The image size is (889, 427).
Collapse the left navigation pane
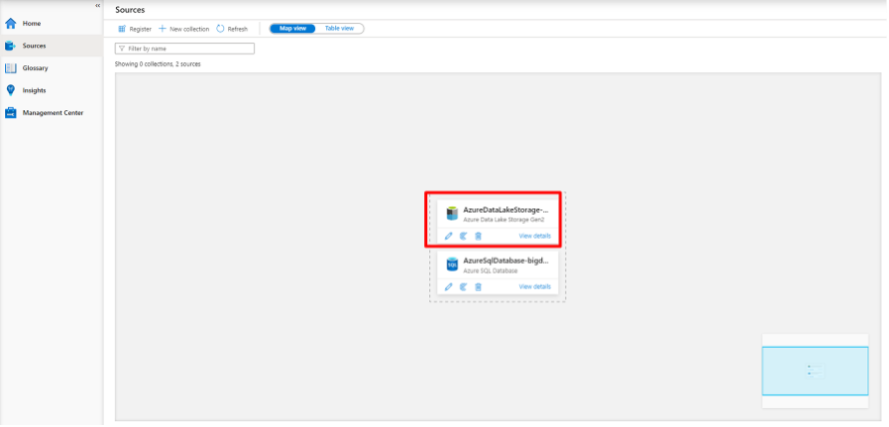(98, 5)
